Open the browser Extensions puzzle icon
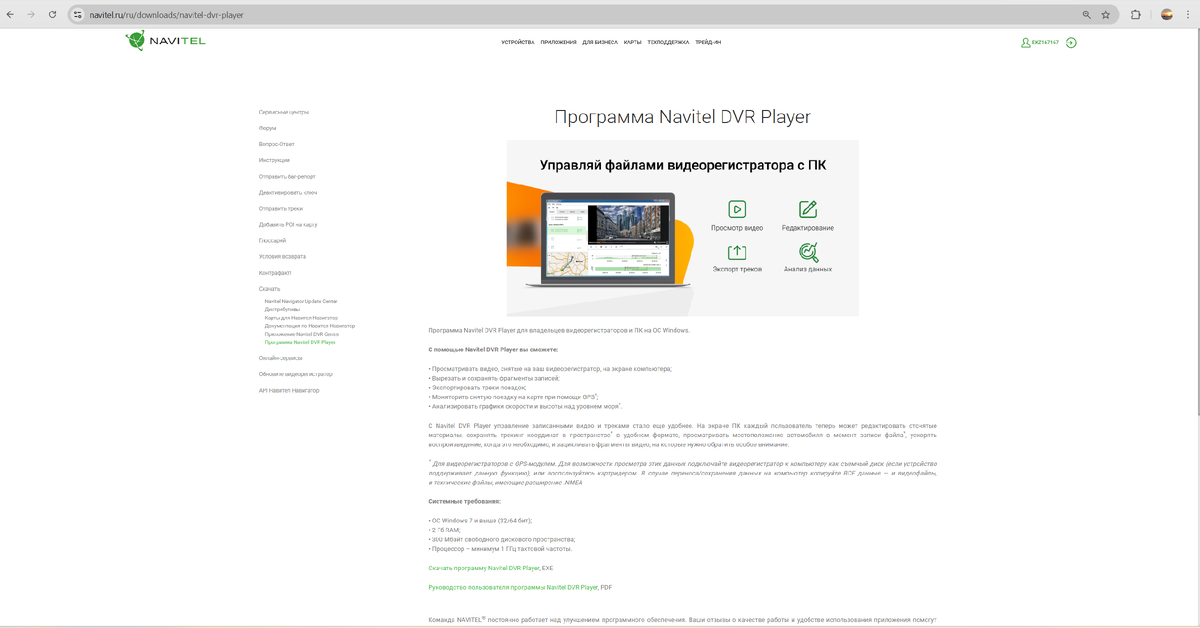 point(1136,15)
